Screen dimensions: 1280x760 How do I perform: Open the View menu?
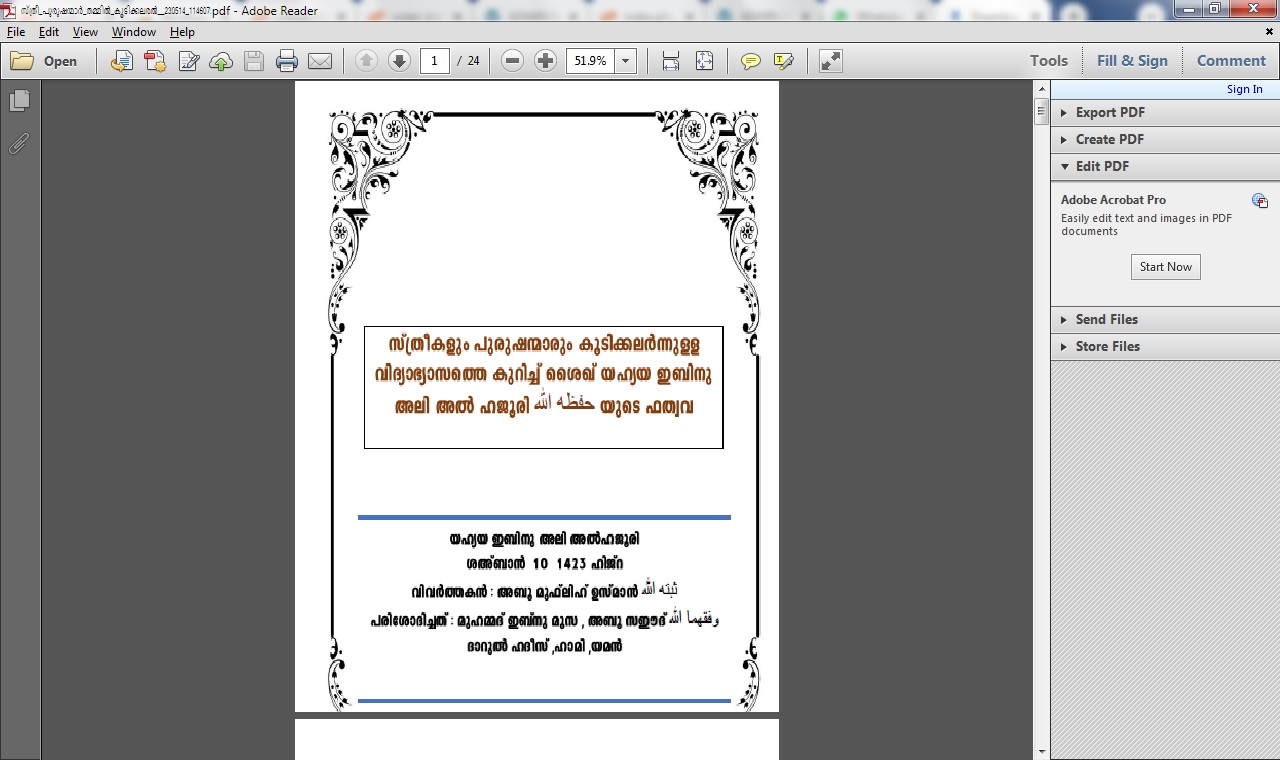[x=85, y=32]
